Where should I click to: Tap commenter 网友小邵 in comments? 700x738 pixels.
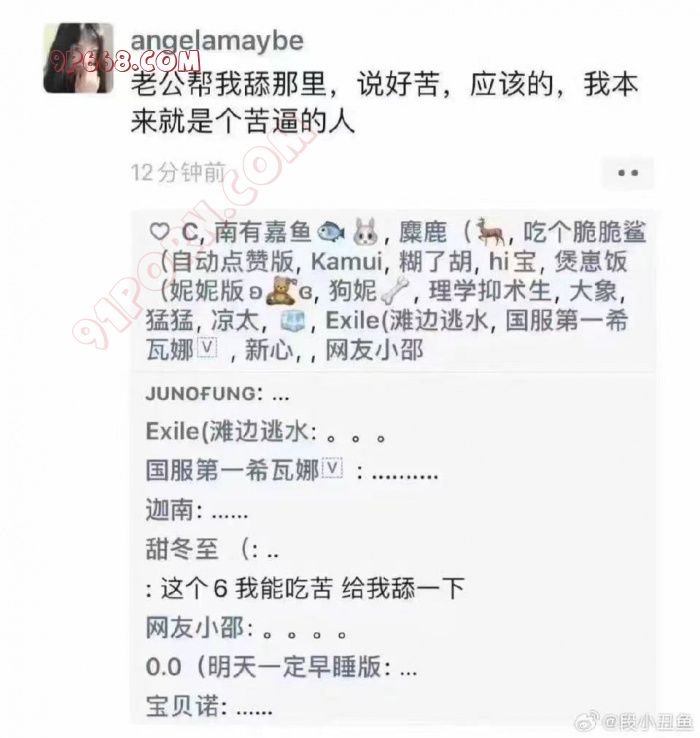click(194, 627)
